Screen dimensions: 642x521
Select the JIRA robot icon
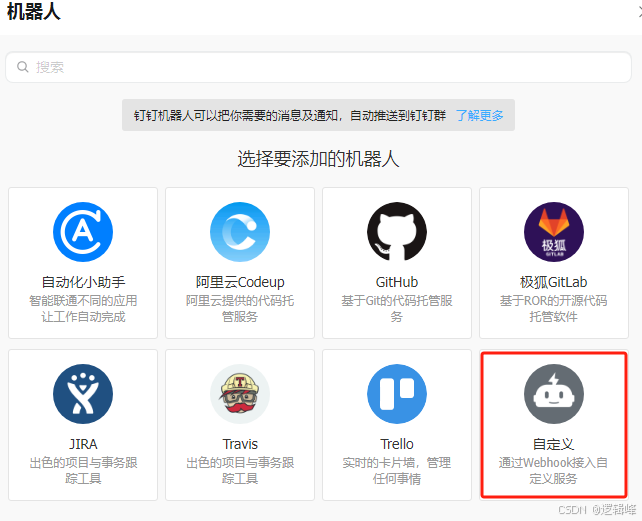coord(83,394)
